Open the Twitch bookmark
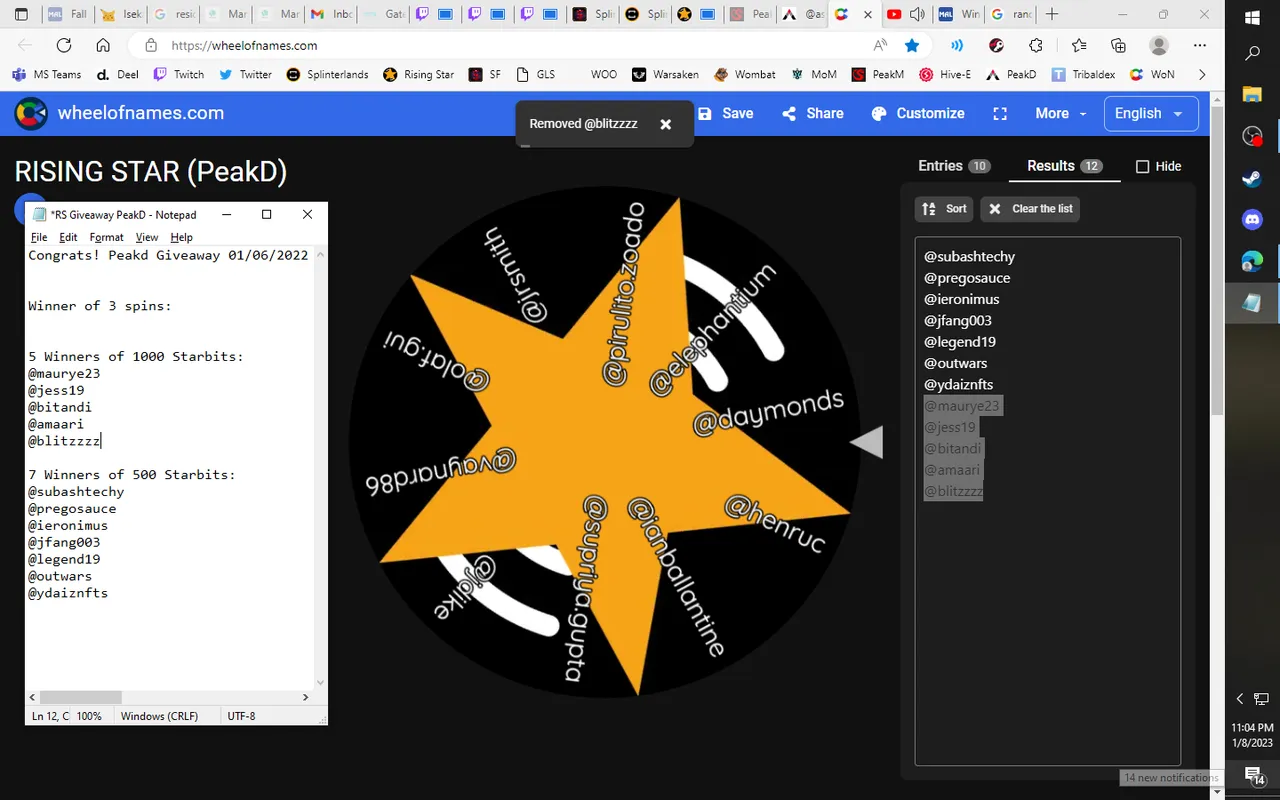Image resolution: width=1280 pixels, height=800 pixels. point(179,74)
